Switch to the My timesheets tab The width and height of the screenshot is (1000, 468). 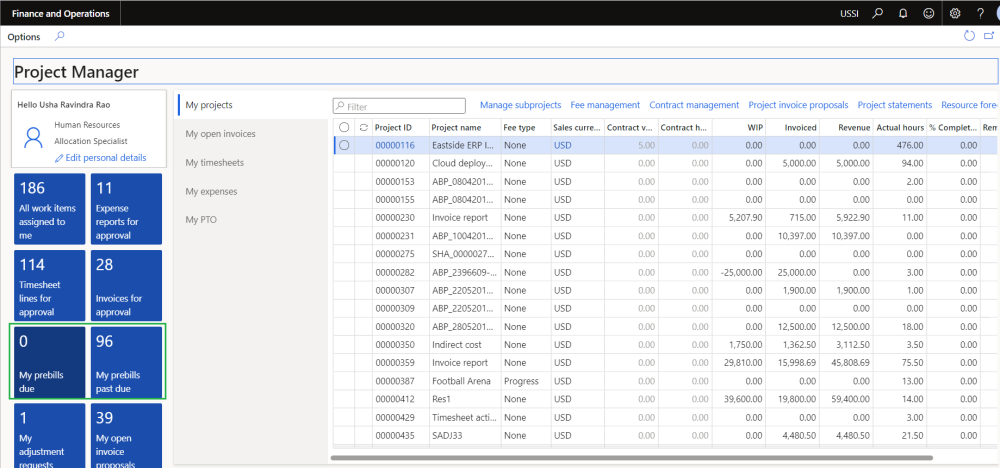pyautogui.click(x=214, y=162)
